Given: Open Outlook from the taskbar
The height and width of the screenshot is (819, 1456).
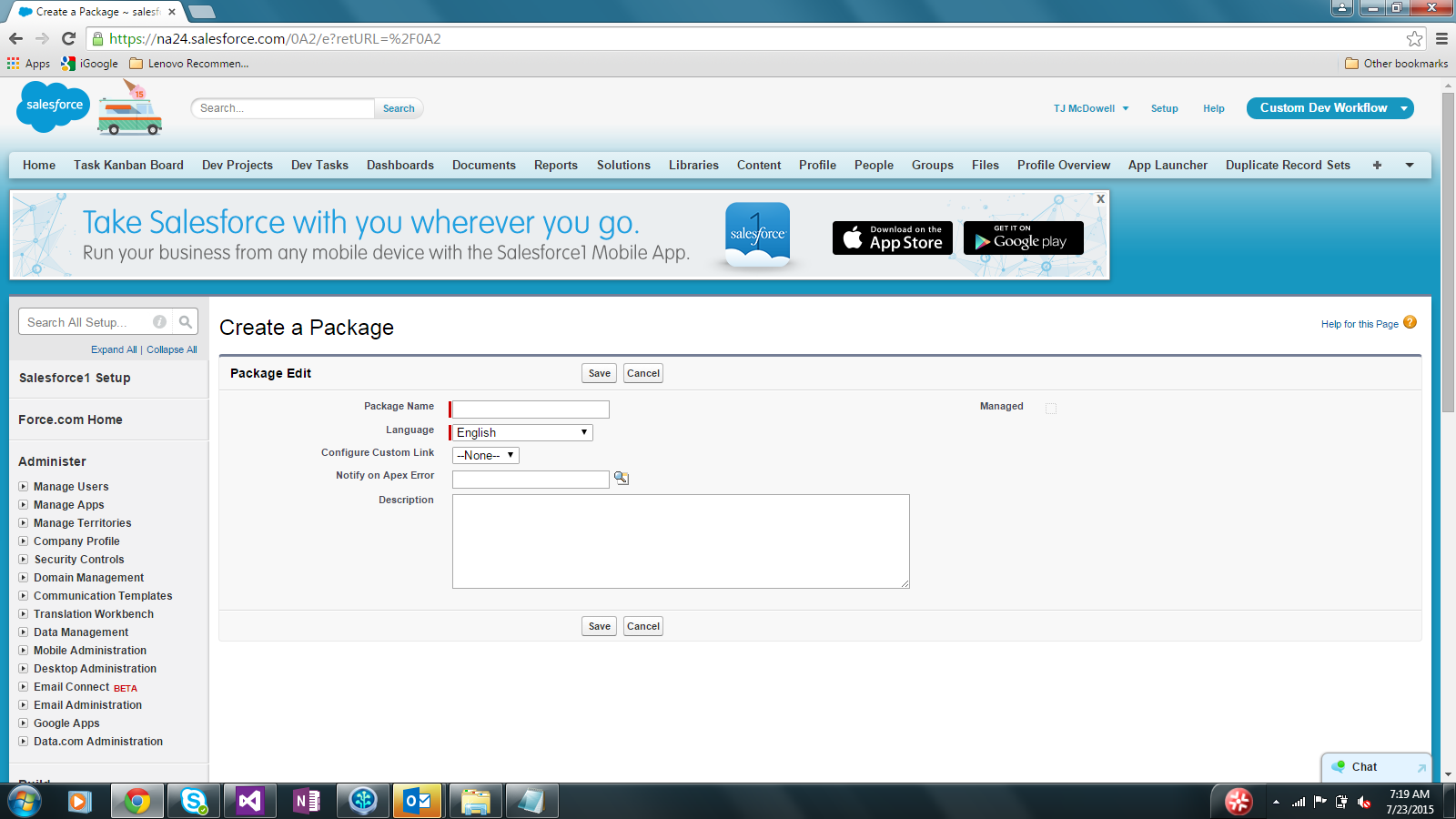Looking at the screenshot, I should [418, 802].
